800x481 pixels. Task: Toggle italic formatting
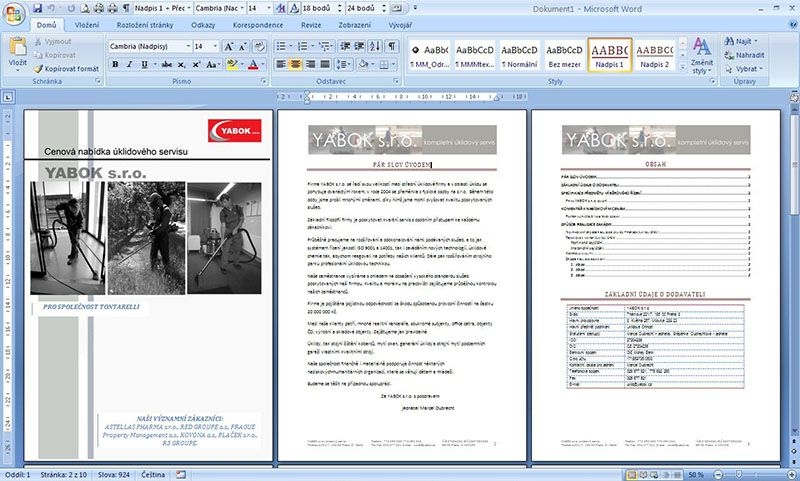[x=131, y=65]
